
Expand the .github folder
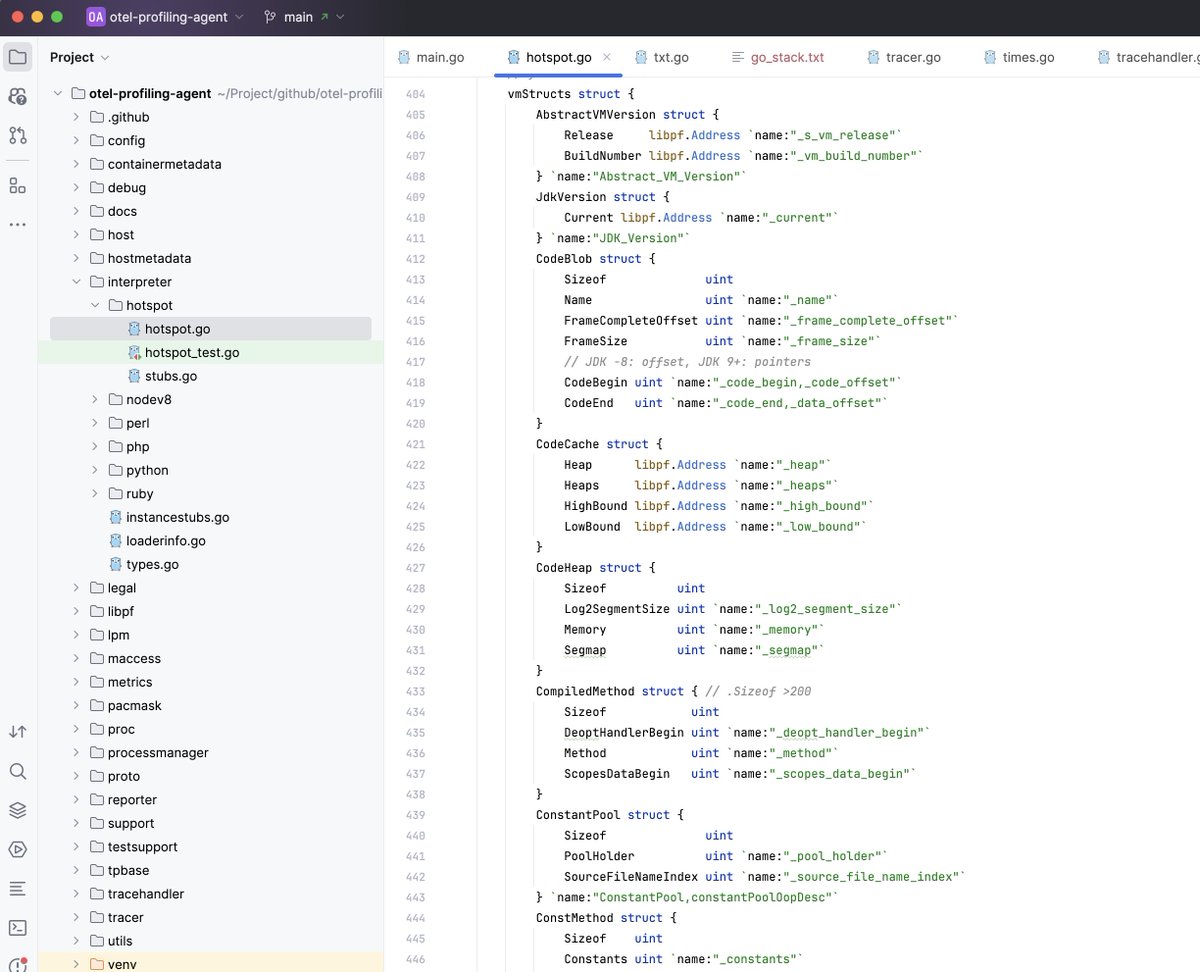tap(77, 117)
